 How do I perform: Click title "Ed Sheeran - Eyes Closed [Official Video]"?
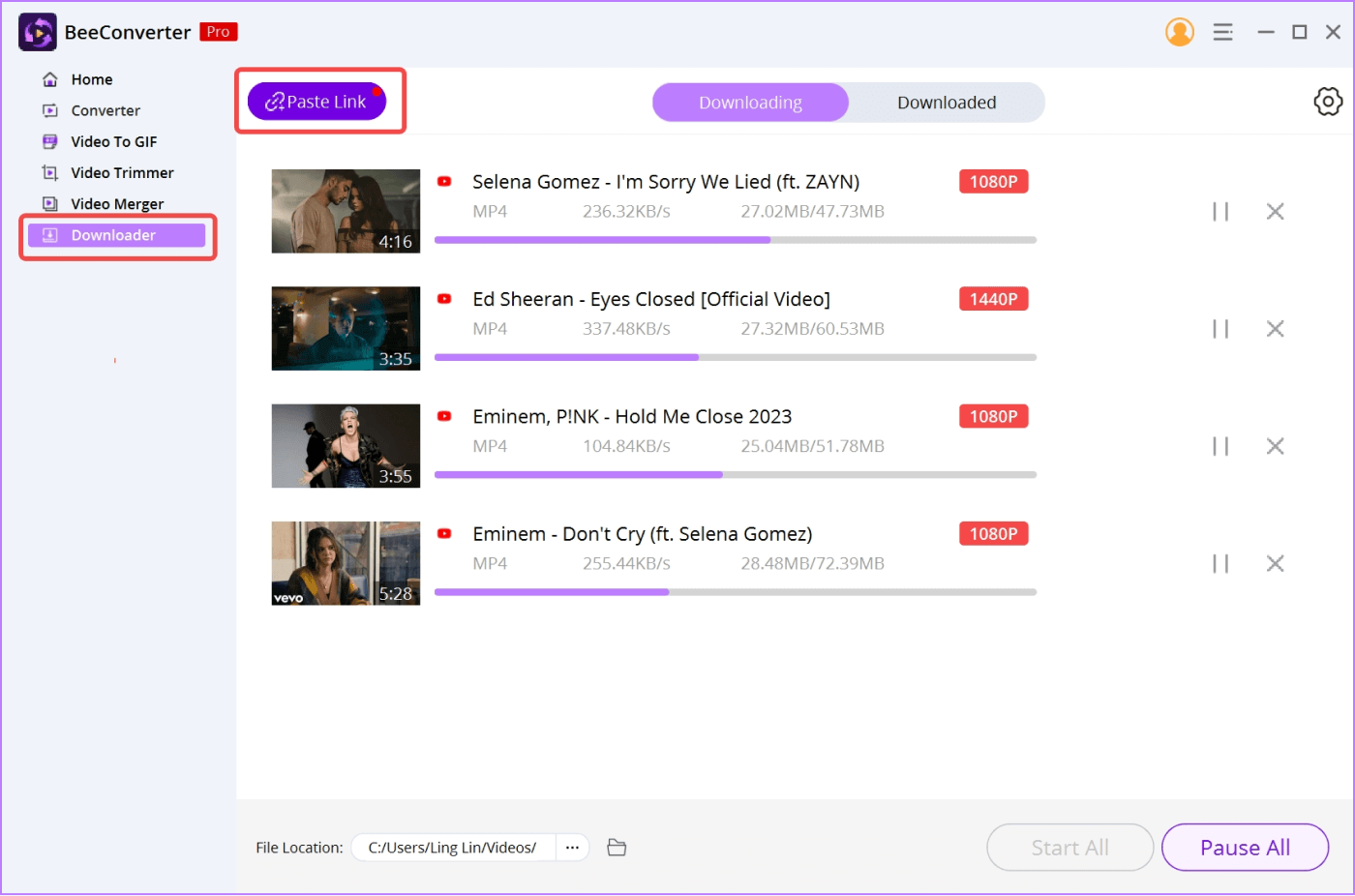(651, 299)
